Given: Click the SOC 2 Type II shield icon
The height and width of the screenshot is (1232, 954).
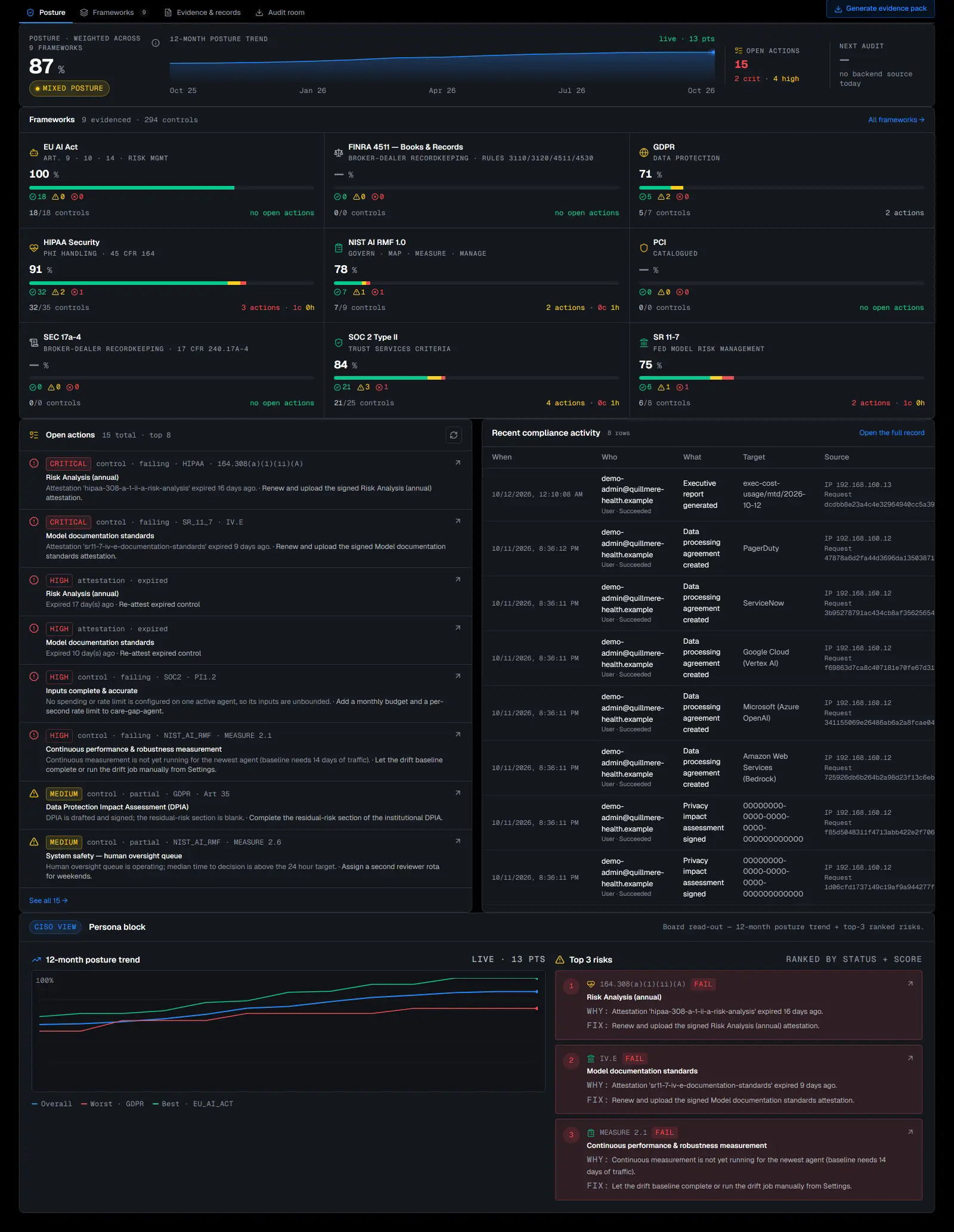Looking at the screenshot, I should [x=339, y=343].
